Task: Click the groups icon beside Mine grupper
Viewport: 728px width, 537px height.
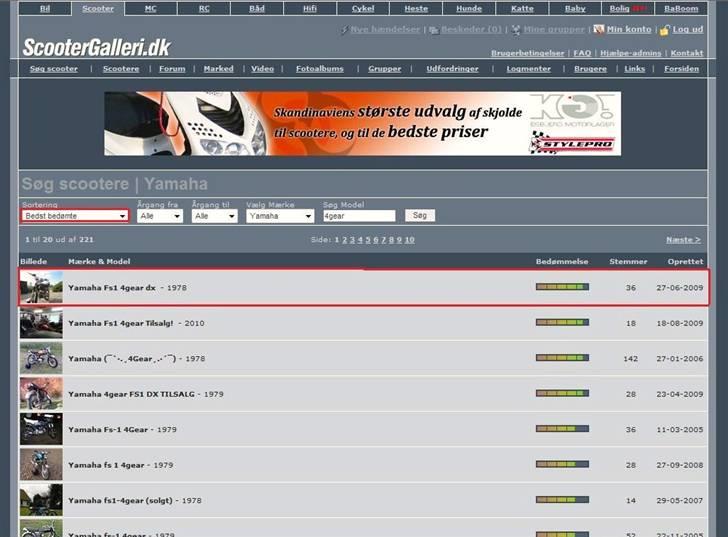Action: [x=516, y=30]
